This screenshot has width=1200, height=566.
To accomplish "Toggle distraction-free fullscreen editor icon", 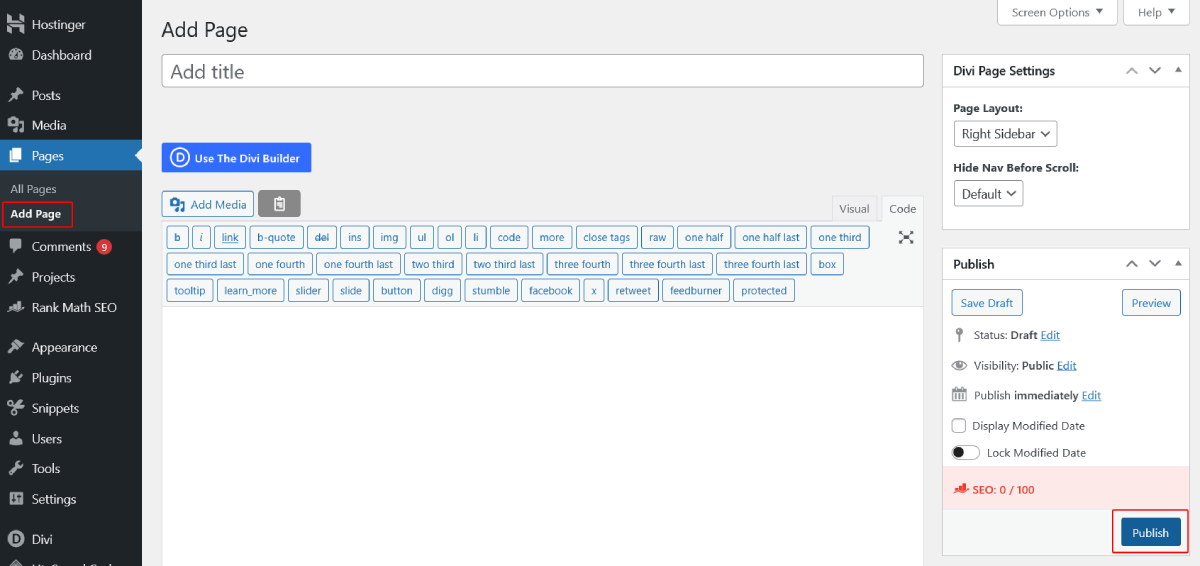I will point(906,238).
